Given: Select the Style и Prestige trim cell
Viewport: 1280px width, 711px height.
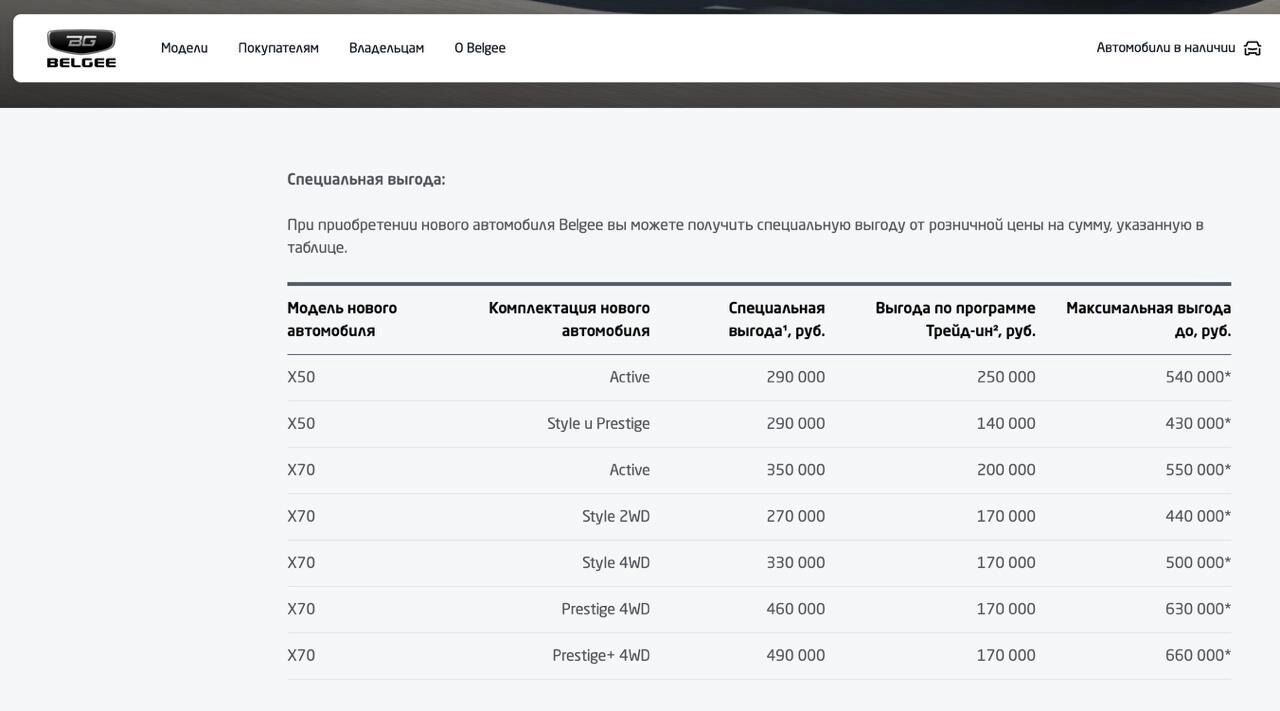Looking at the screenshot, I should pyautogui.click(x=598, y=424).
